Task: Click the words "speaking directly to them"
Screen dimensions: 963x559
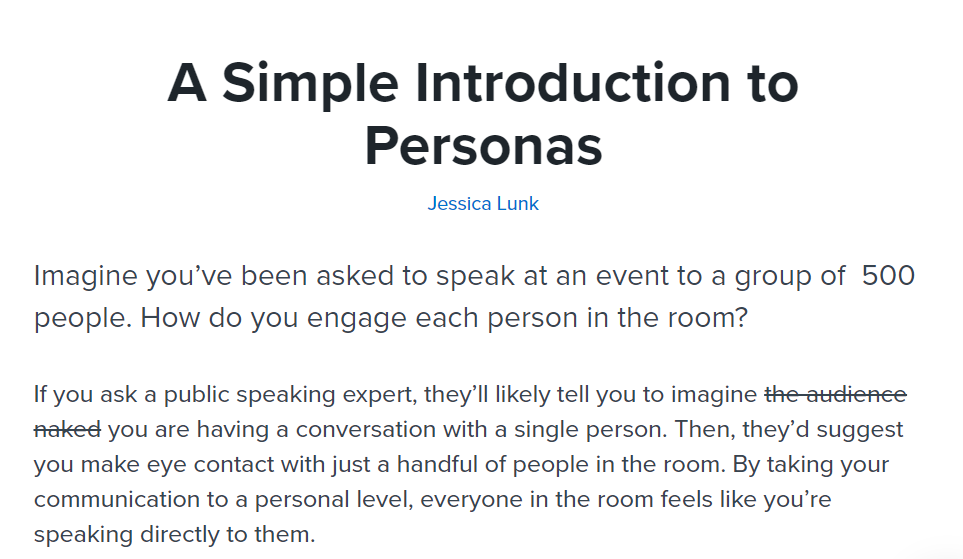Action: [174, 534]
